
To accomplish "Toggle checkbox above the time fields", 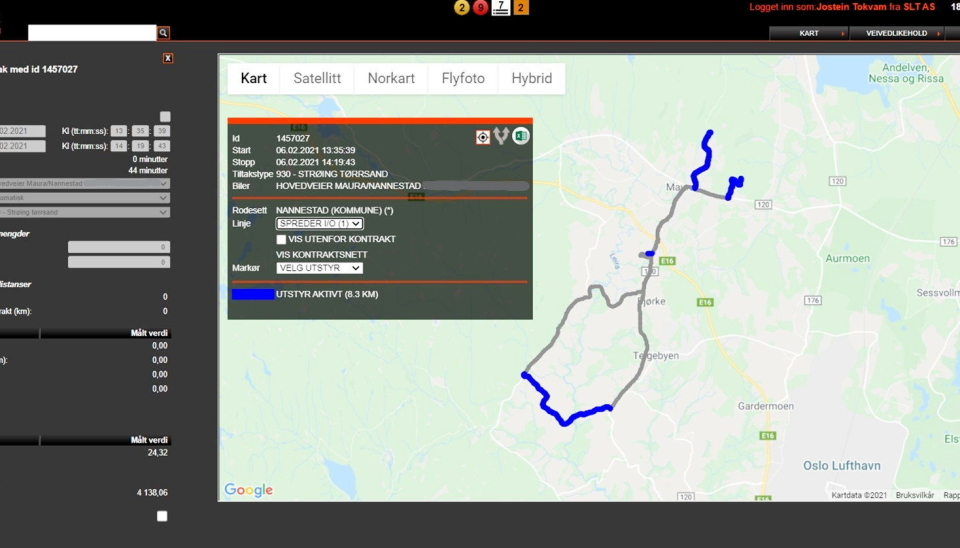I will 165,117.
